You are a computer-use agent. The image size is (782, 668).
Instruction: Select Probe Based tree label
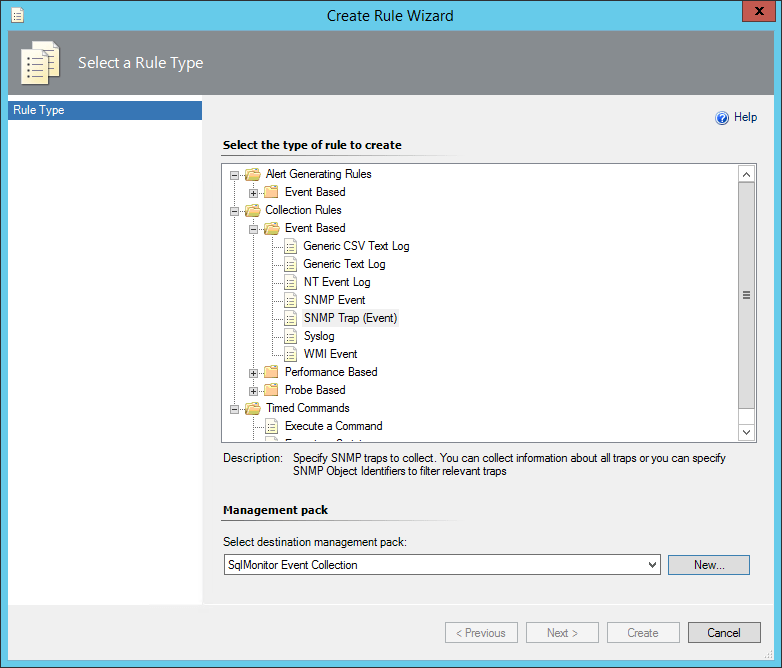point(315,390)
